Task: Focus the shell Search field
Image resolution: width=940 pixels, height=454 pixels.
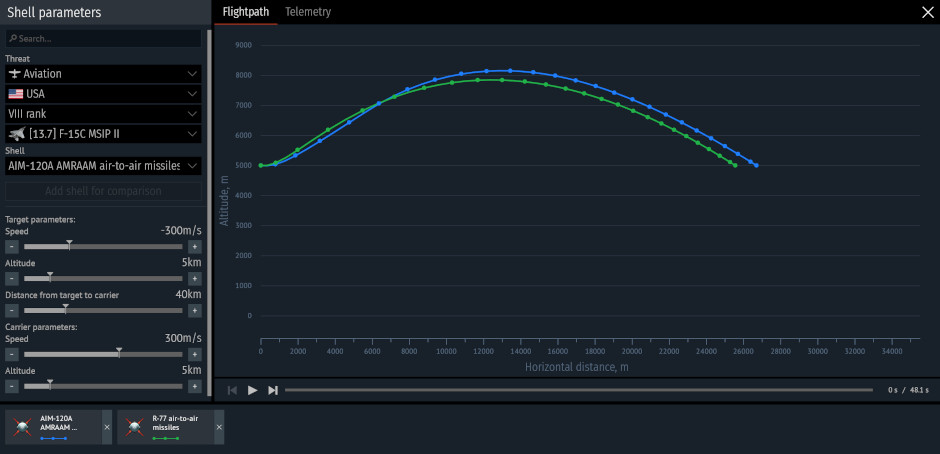Action: click(x=103, y=38)
